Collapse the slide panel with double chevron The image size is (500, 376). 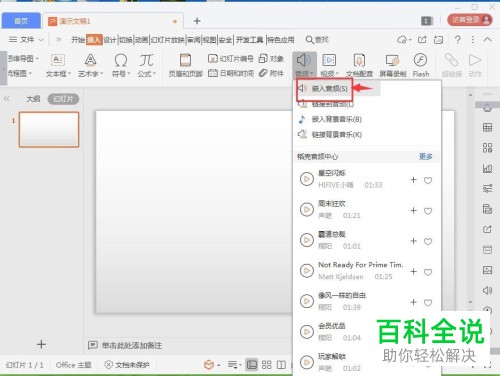(7, 99)
